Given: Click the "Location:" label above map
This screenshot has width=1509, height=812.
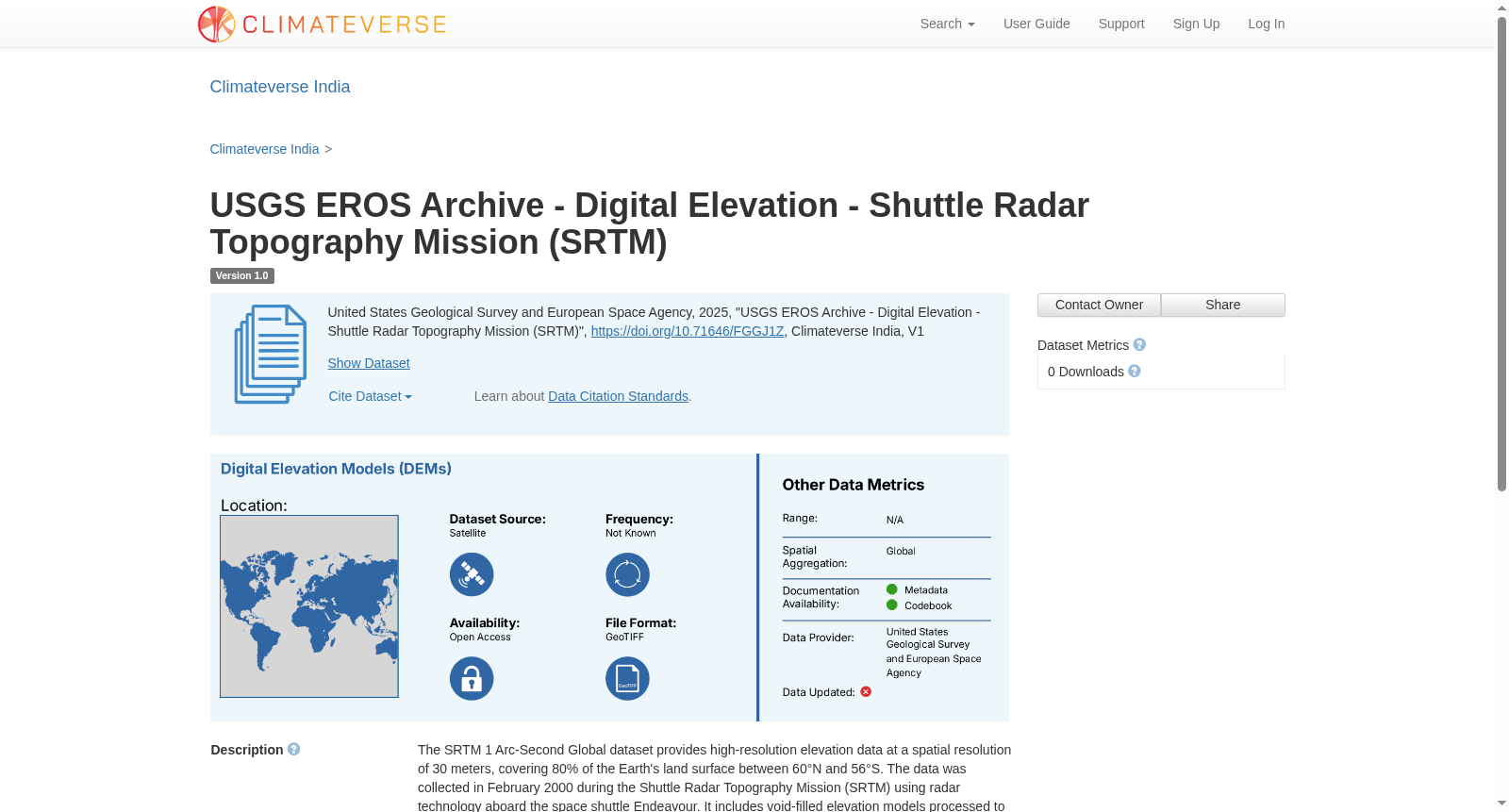Looking at the screenshot, I should click(x=254, y=505).
